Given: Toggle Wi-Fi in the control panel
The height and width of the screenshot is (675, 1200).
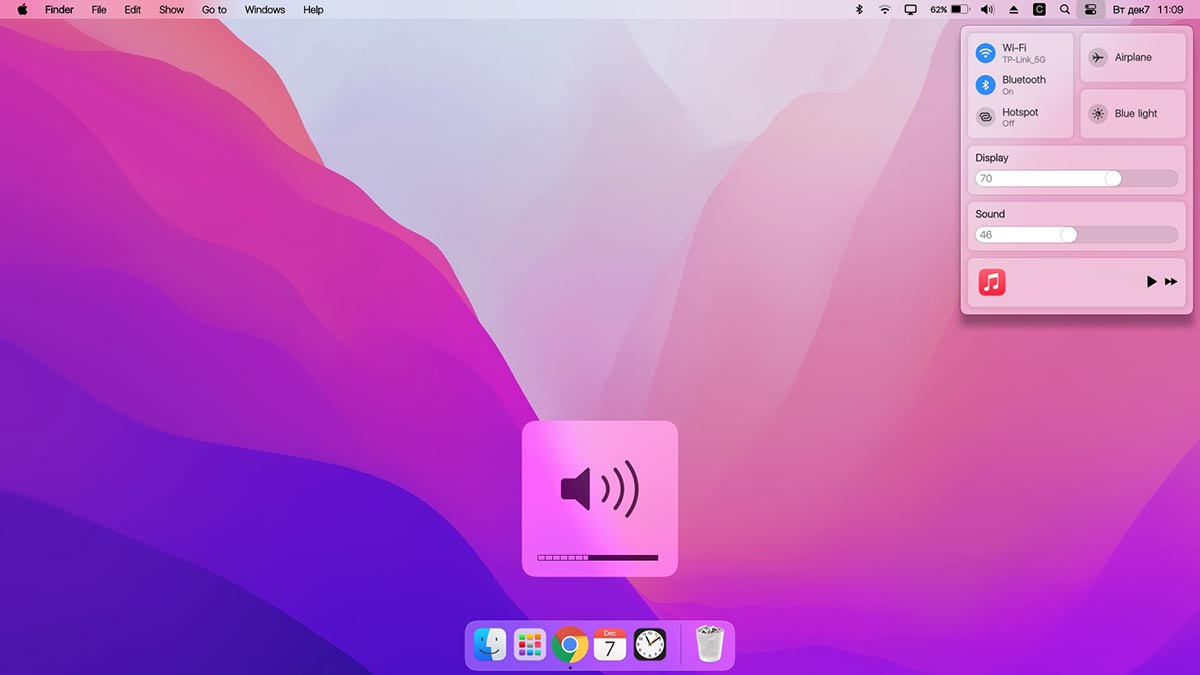Looking at the screenshot, I should click(x=986, y=53).
